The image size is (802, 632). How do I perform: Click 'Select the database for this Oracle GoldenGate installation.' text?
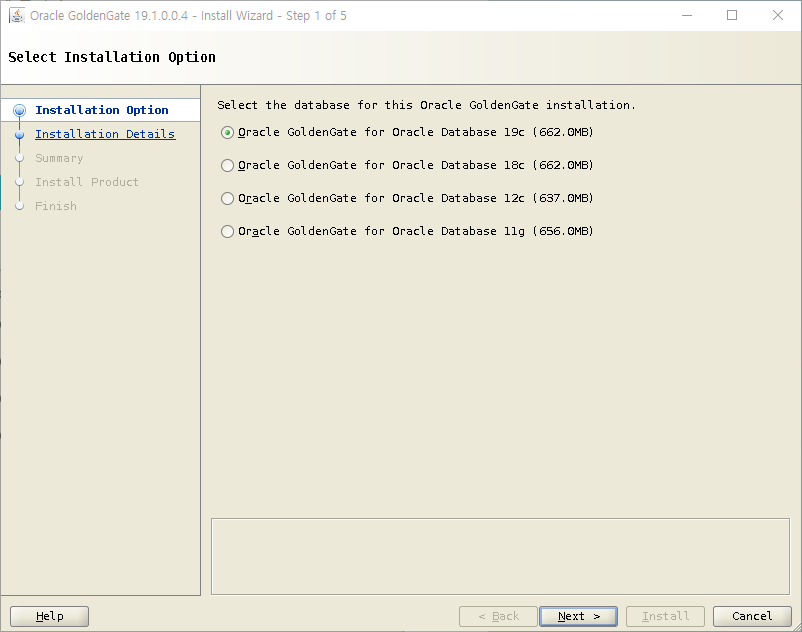(426, 105)
